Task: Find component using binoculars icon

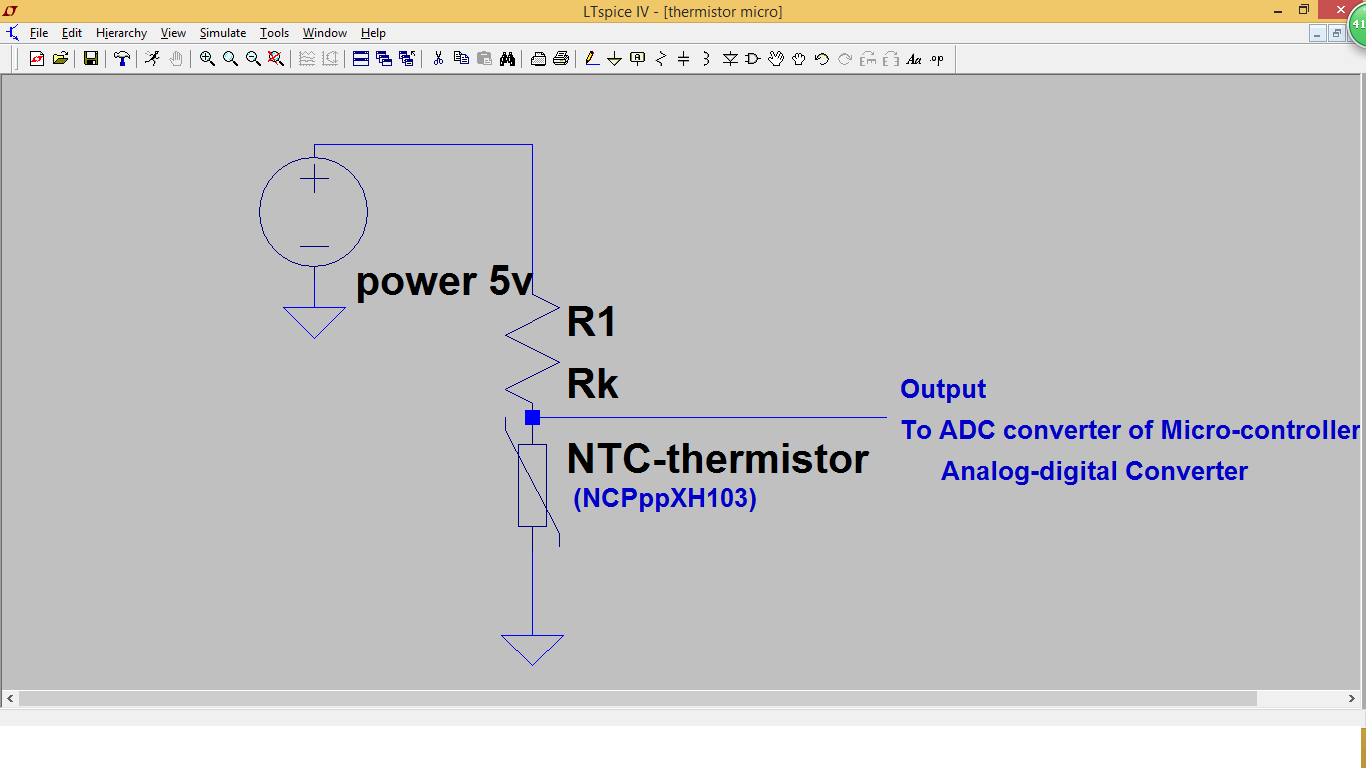Action: (507, 59)
